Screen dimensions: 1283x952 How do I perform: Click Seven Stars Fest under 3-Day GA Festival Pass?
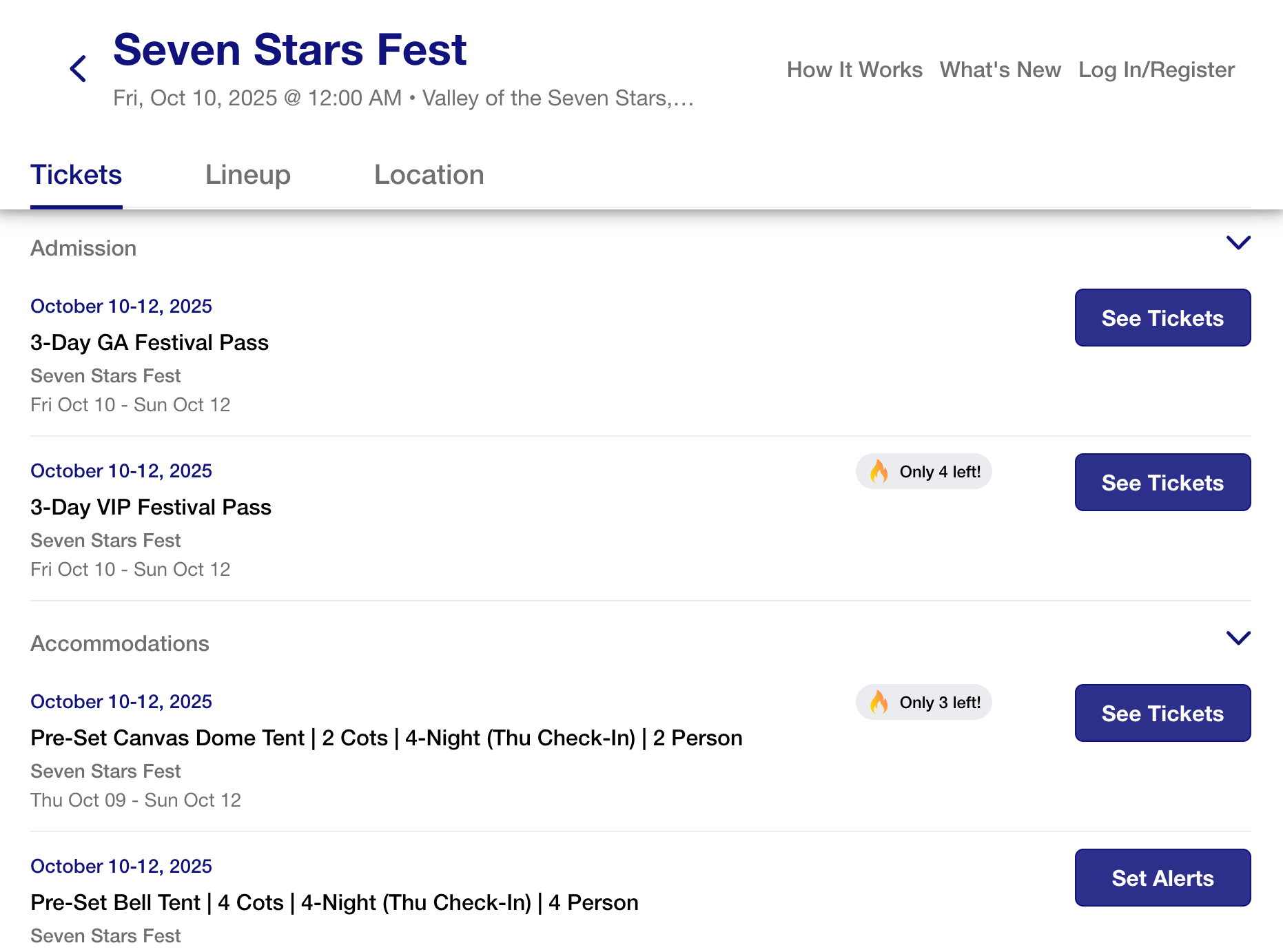pyautogui.click(x=105, y=376)
